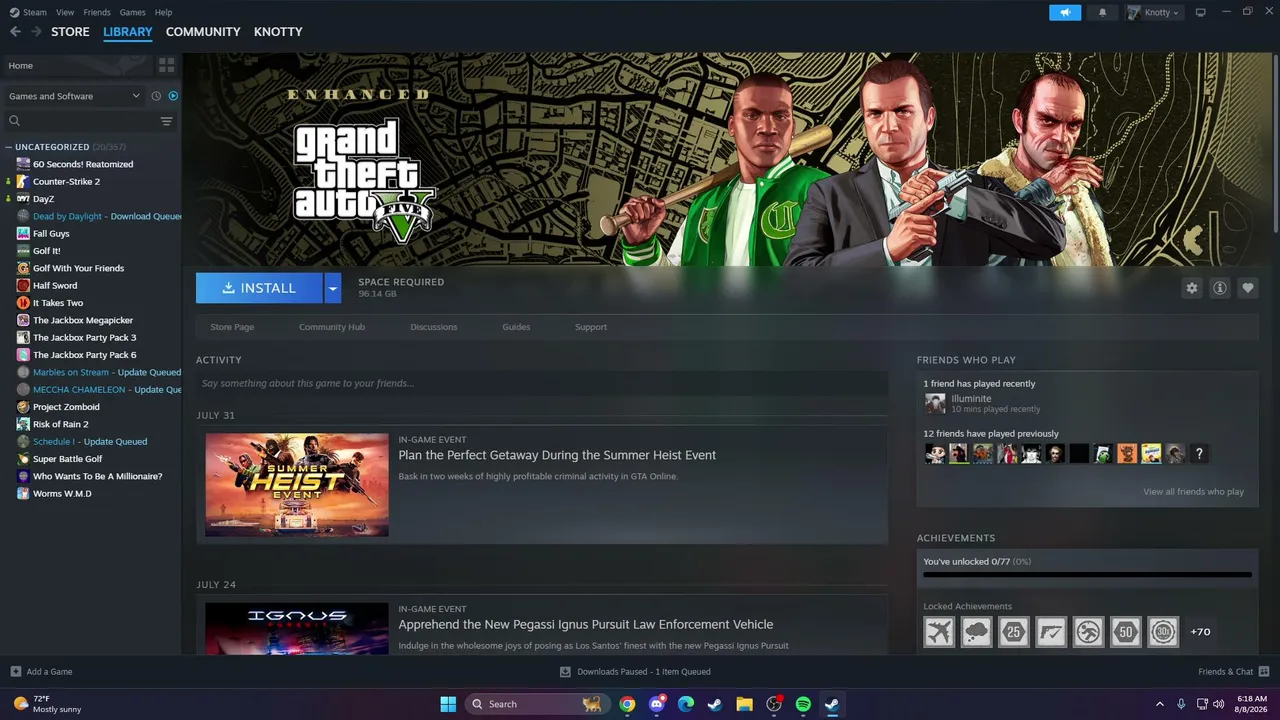Open File Explorer from the taskbar

coord(744,704)
